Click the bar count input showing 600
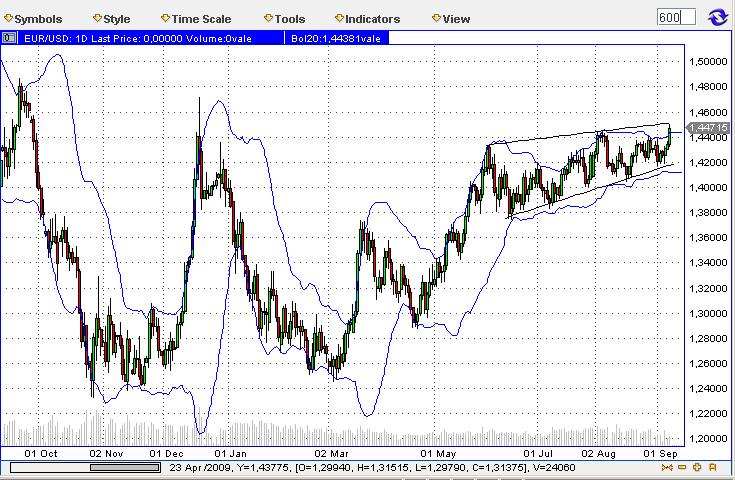Image resolution: width=735 pixels, height=480 pixels. point(676,17)
